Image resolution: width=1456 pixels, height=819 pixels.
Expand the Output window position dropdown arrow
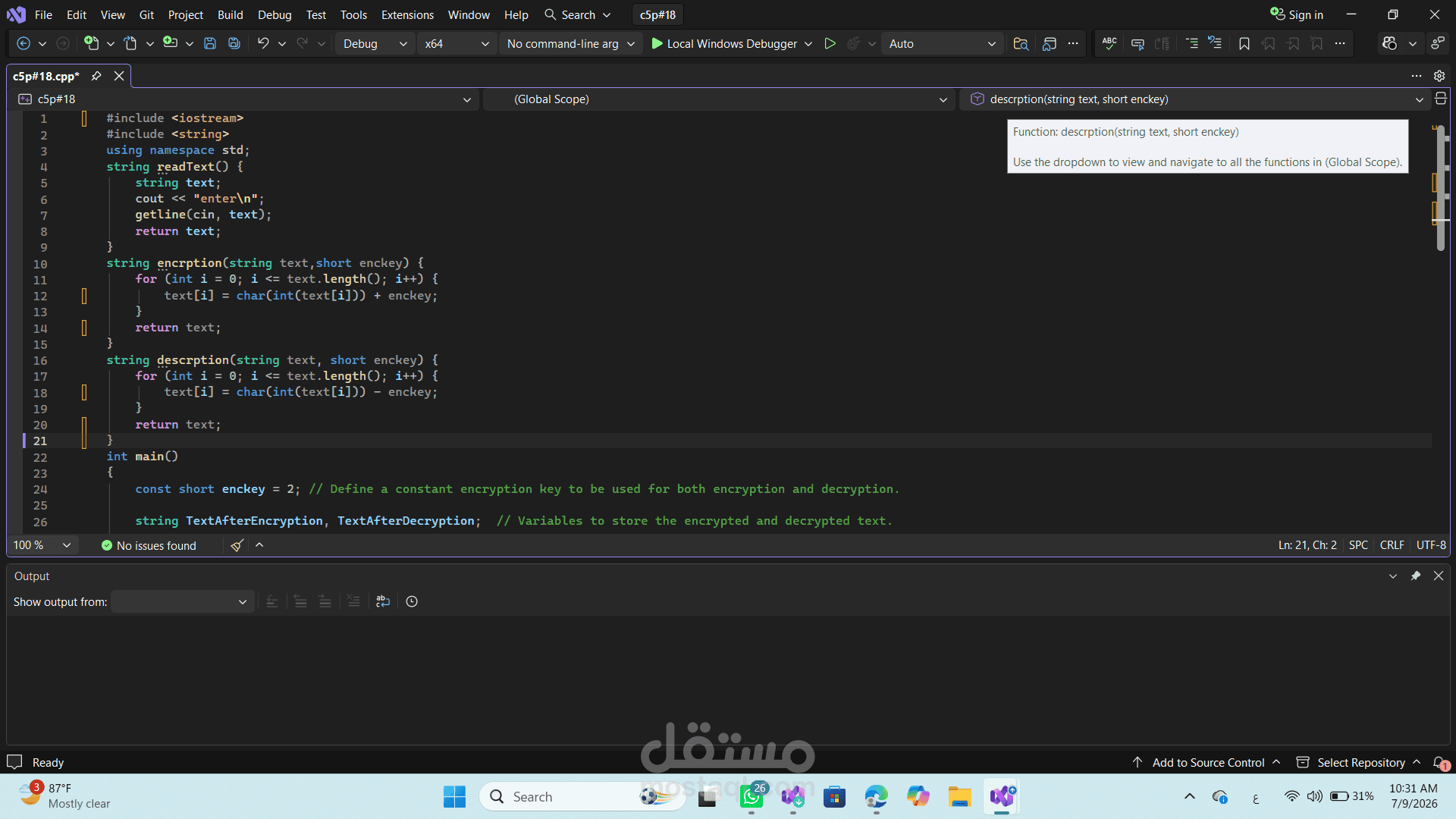1393,576
